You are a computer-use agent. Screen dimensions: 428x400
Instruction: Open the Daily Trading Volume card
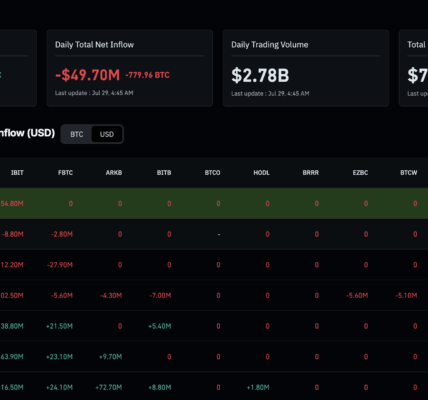[x=306, y=68]
